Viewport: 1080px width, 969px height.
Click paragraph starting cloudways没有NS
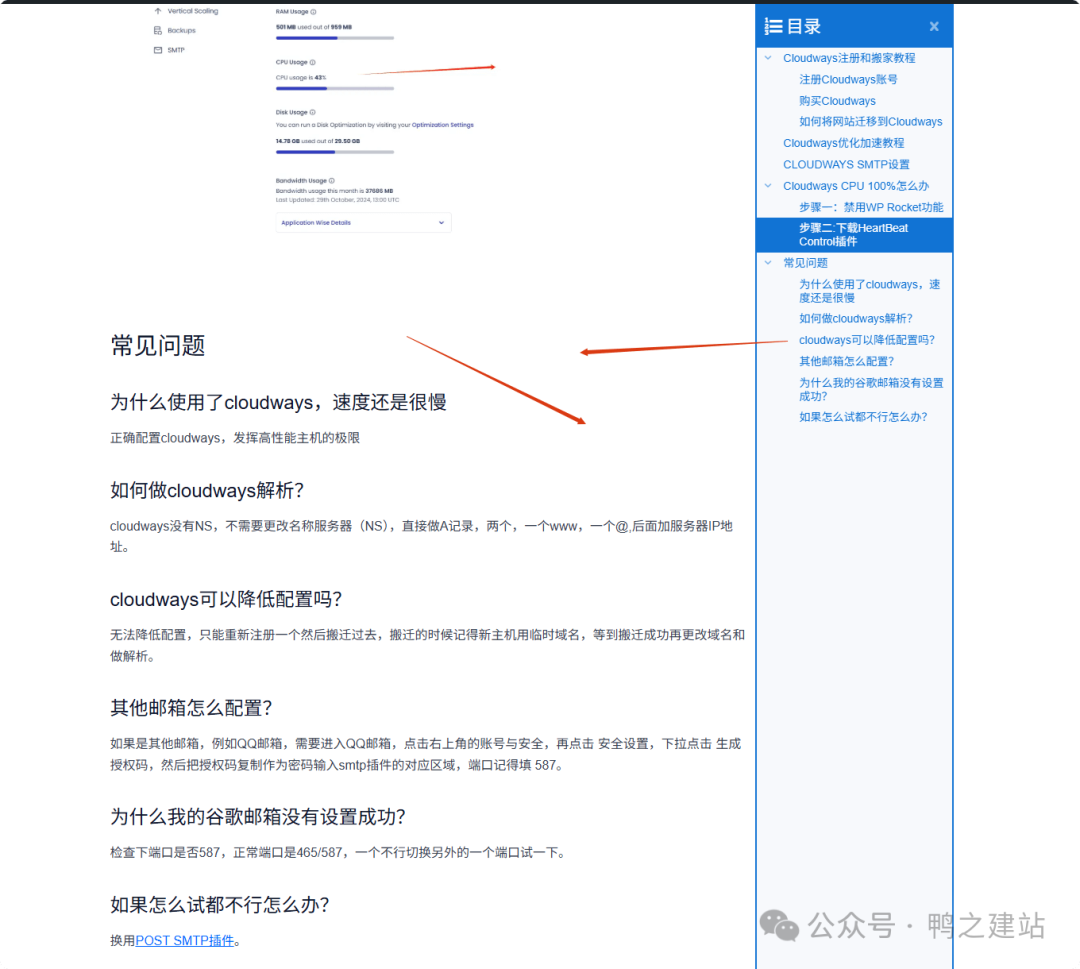click(x=422, y=536)
